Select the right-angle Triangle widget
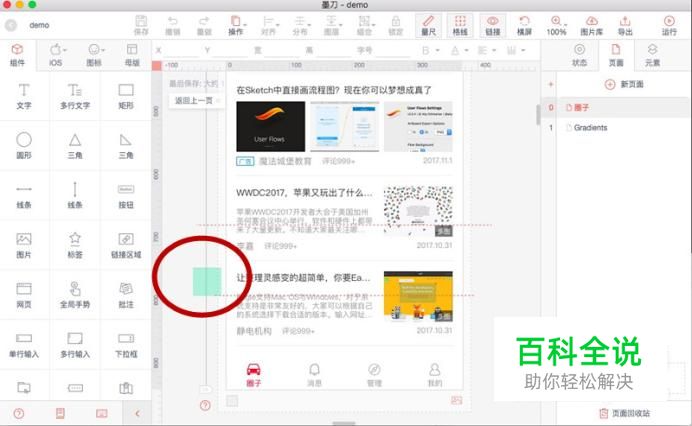692x426 pixels. click(x=126, y=146)
